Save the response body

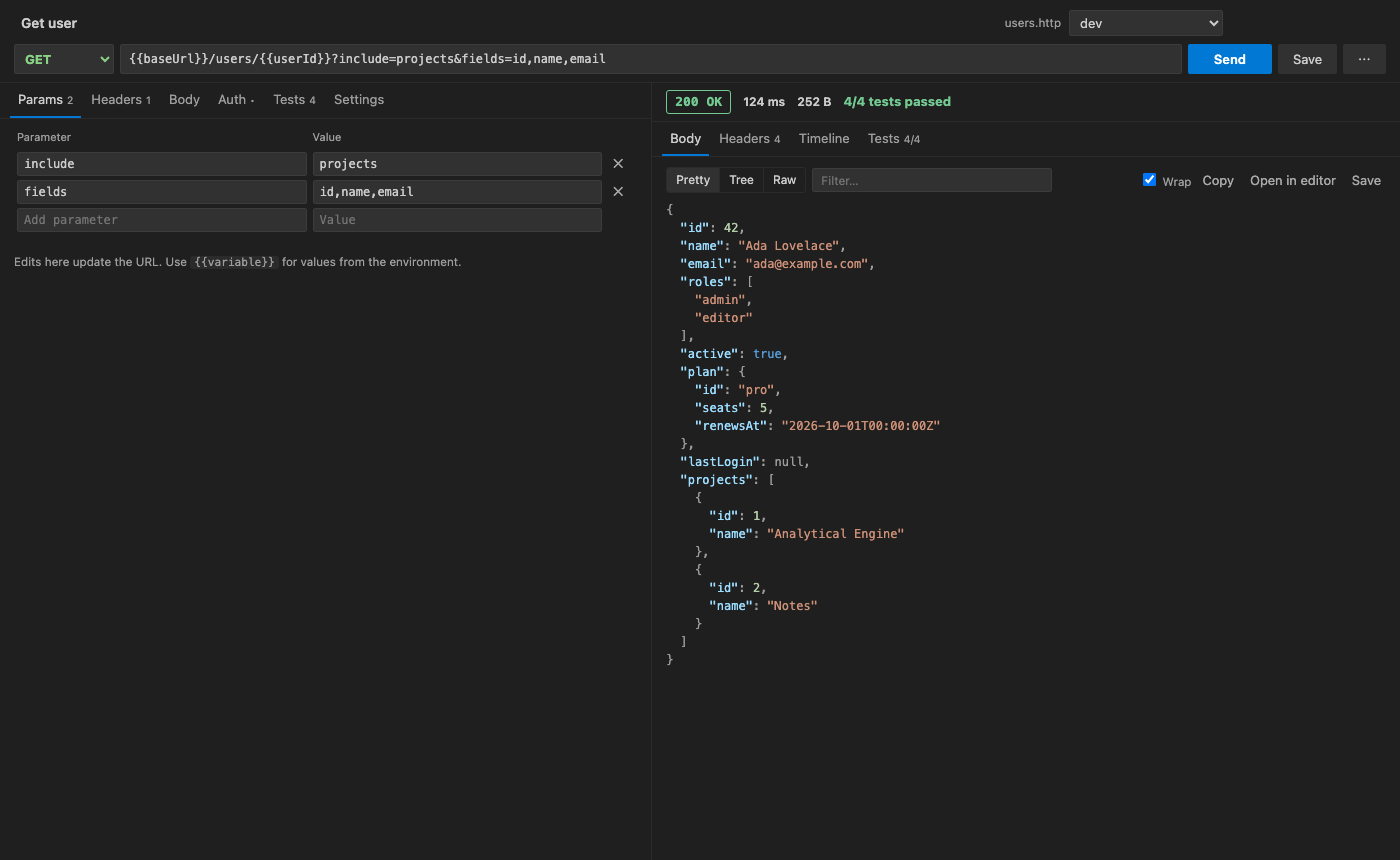click(1366, 181)
